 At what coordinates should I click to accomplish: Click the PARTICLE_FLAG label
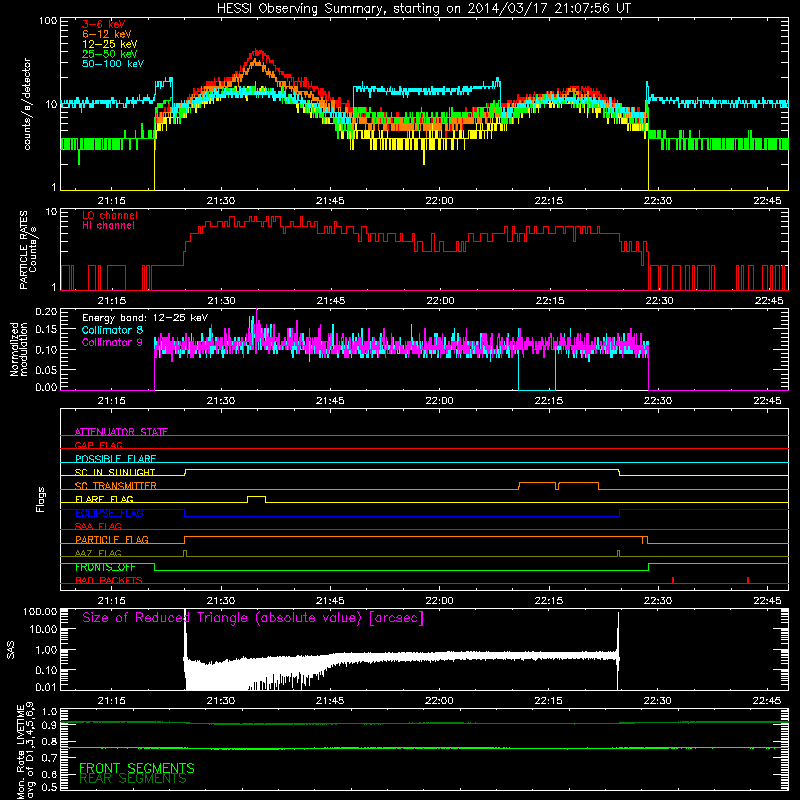click(112, 539)
